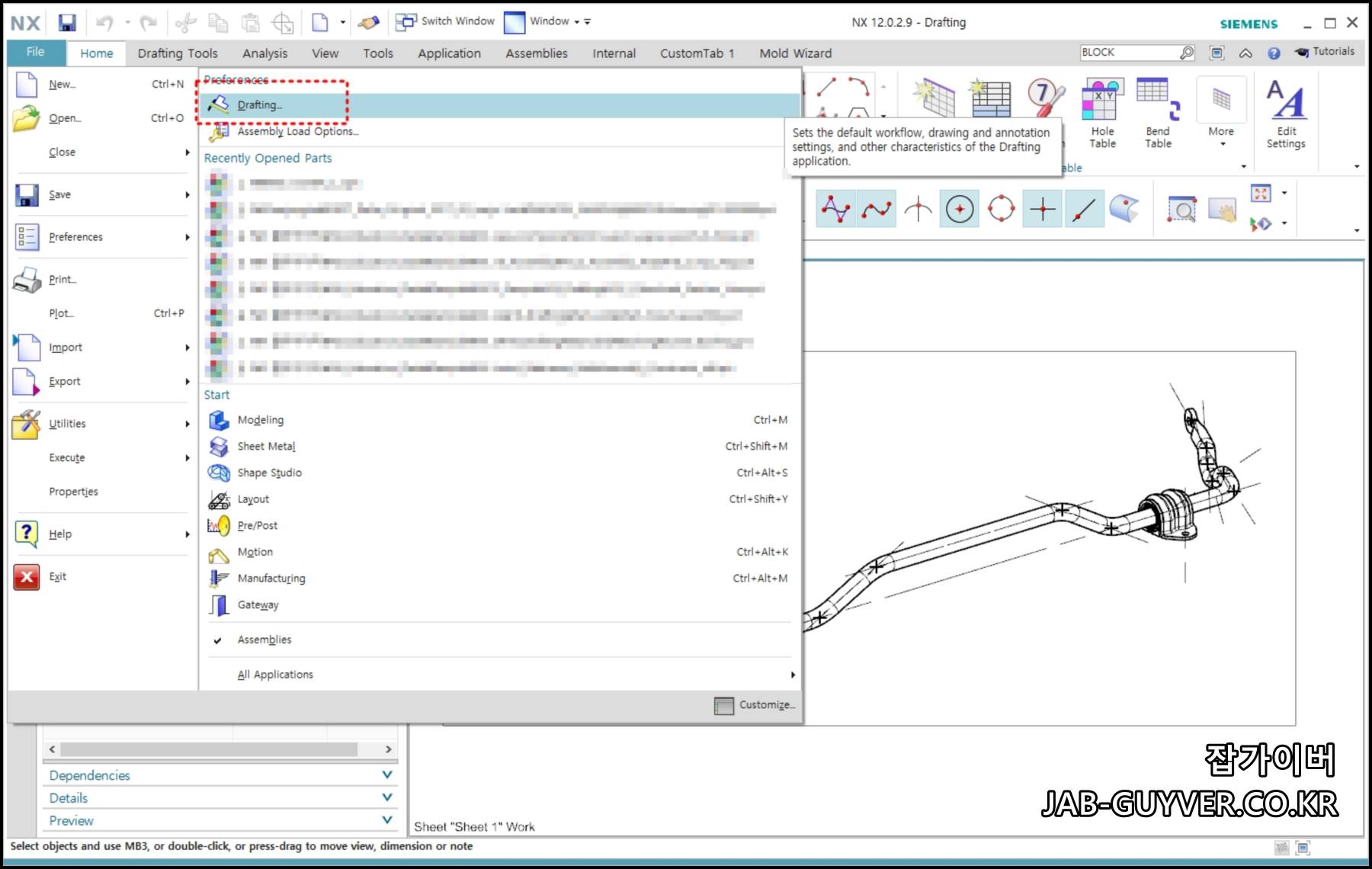Click the Hole Table tool
The width and height of the screenshot is (1372, 869).
click(x=1102, y=114)
